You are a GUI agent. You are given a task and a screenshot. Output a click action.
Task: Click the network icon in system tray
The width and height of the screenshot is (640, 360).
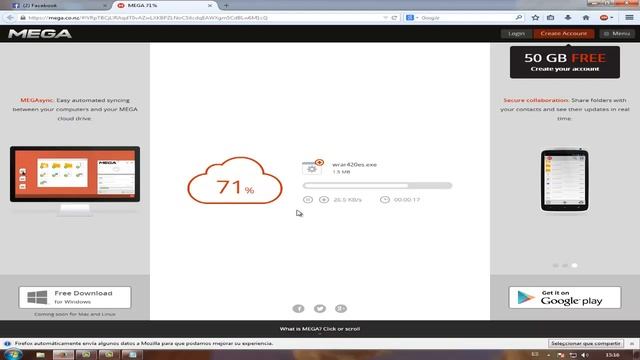point(573,355)
